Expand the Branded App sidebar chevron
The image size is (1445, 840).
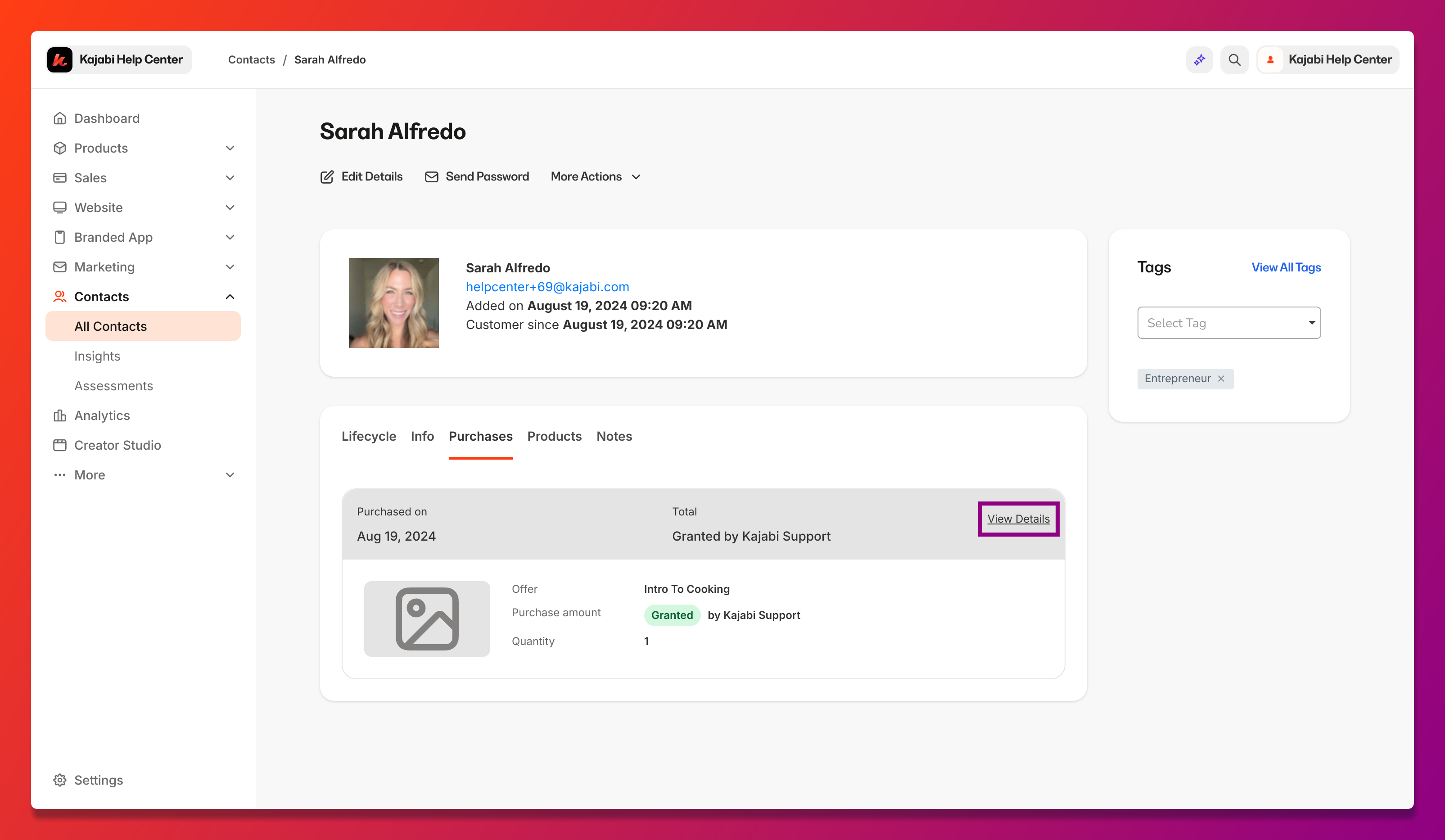[230, 237]
